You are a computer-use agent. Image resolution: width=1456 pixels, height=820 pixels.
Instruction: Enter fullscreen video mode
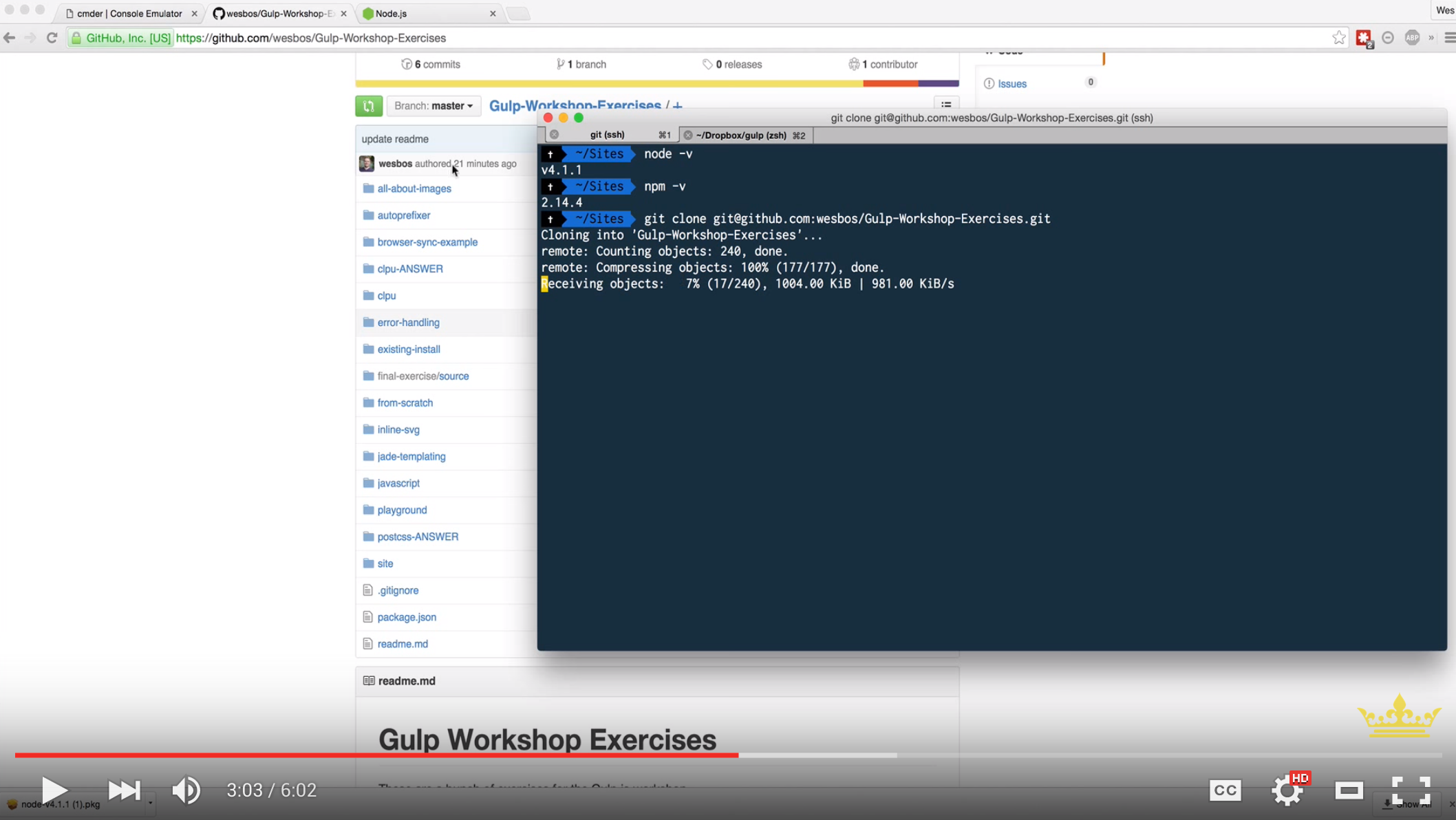pyautogui.click(x=1411, y=790)
